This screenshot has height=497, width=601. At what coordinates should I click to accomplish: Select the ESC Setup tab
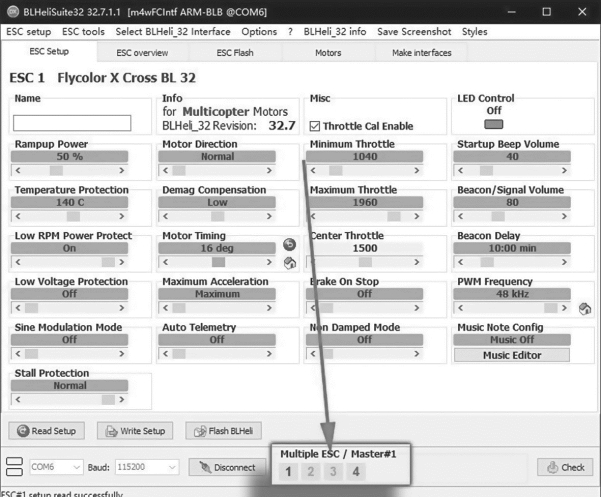pos(49,51)
